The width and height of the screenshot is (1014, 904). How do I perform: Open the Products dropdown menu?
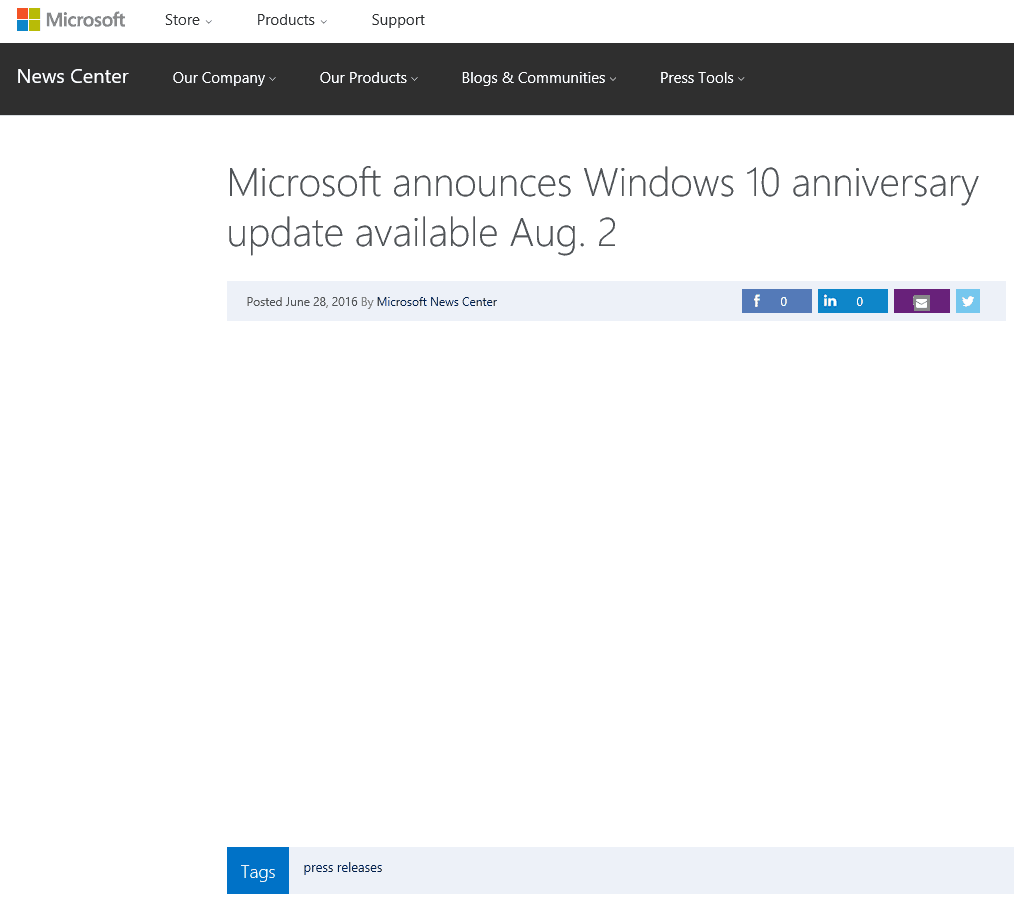tap(291, 19)
